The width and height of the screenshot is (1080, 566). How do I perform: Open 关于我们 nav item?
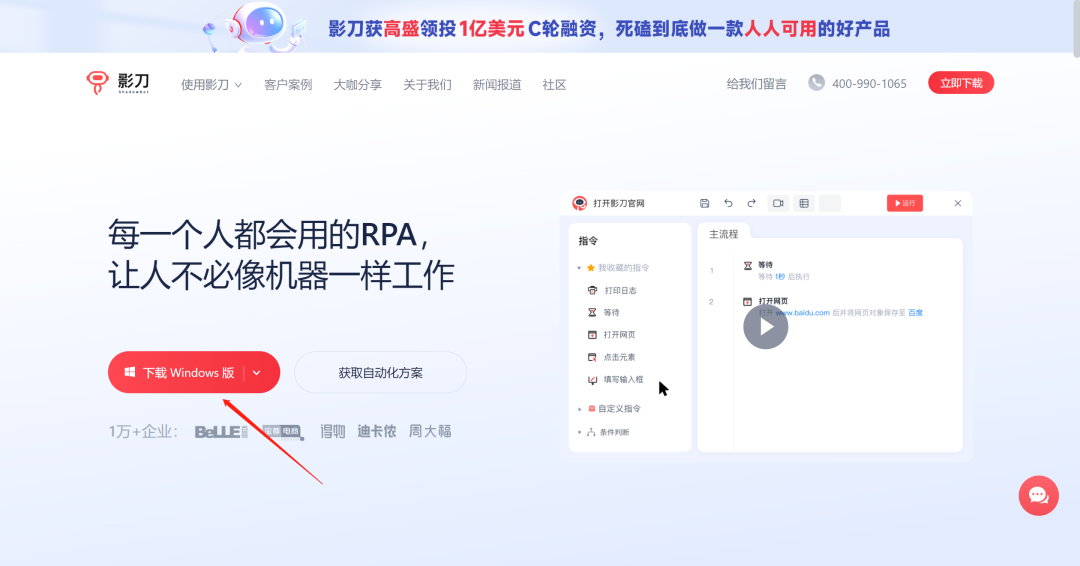coord(427,85)
